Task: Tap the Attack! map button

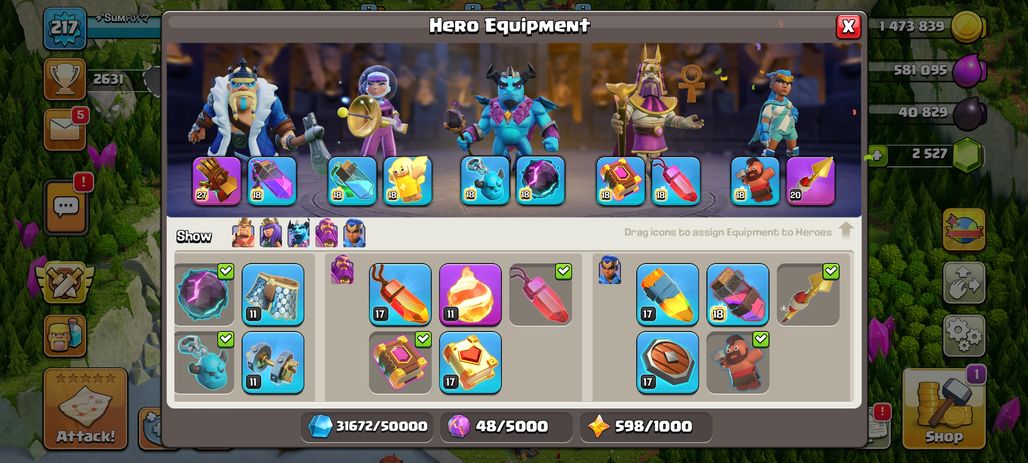Action: [x=85, y=409]
